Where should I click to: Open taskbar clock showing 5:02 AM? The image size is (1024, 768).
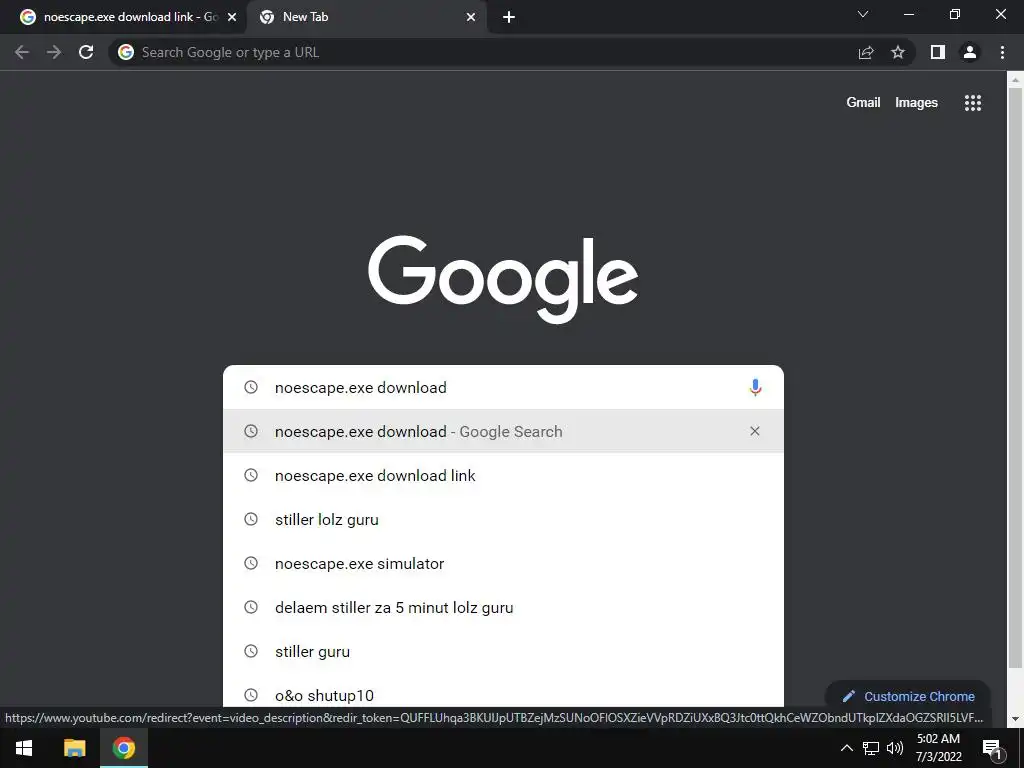point(938,748)
